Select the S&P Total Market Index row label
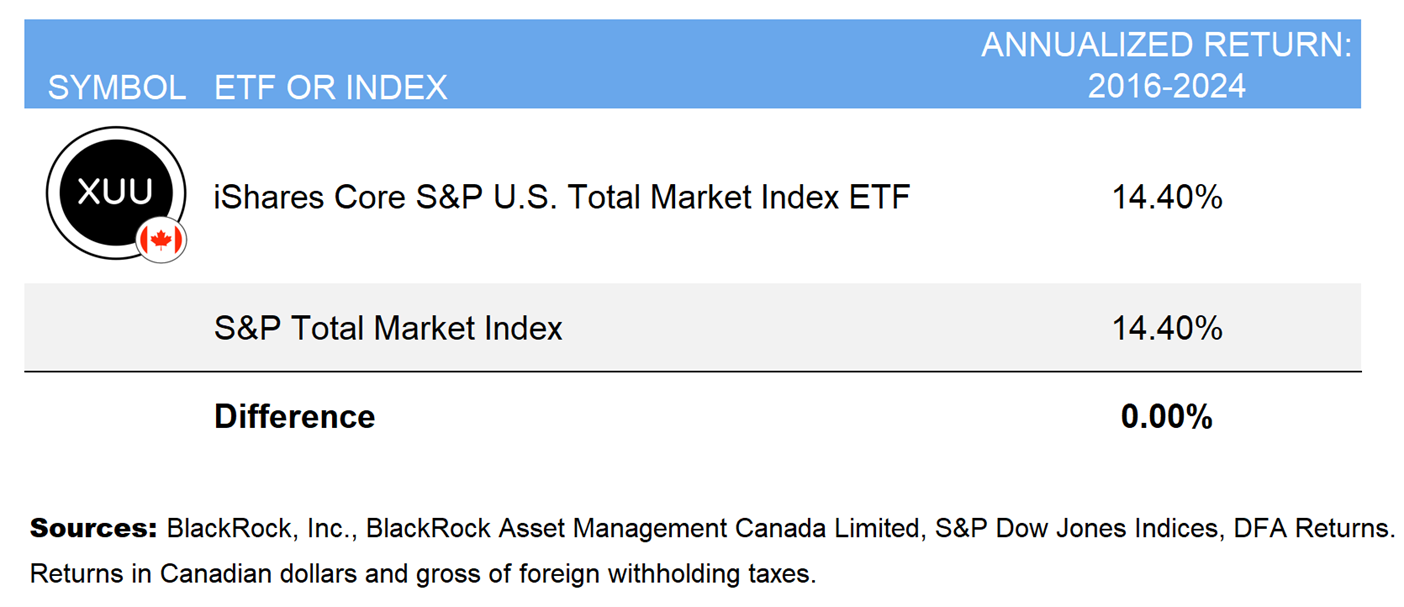This screenshot has height=607, width=1404. (x=388, y=328)
